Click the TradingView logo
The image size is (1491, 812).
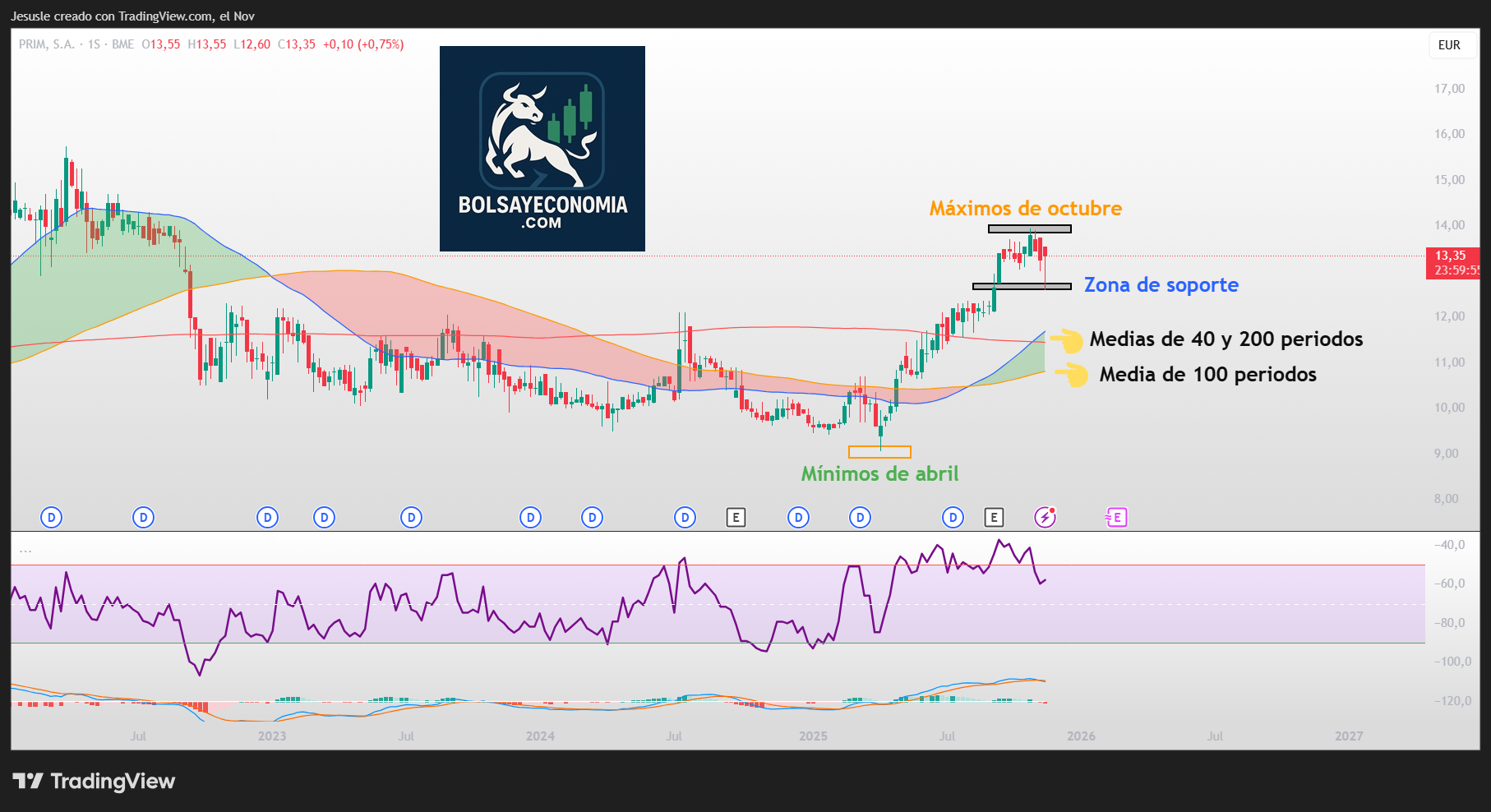click(94, 781)
